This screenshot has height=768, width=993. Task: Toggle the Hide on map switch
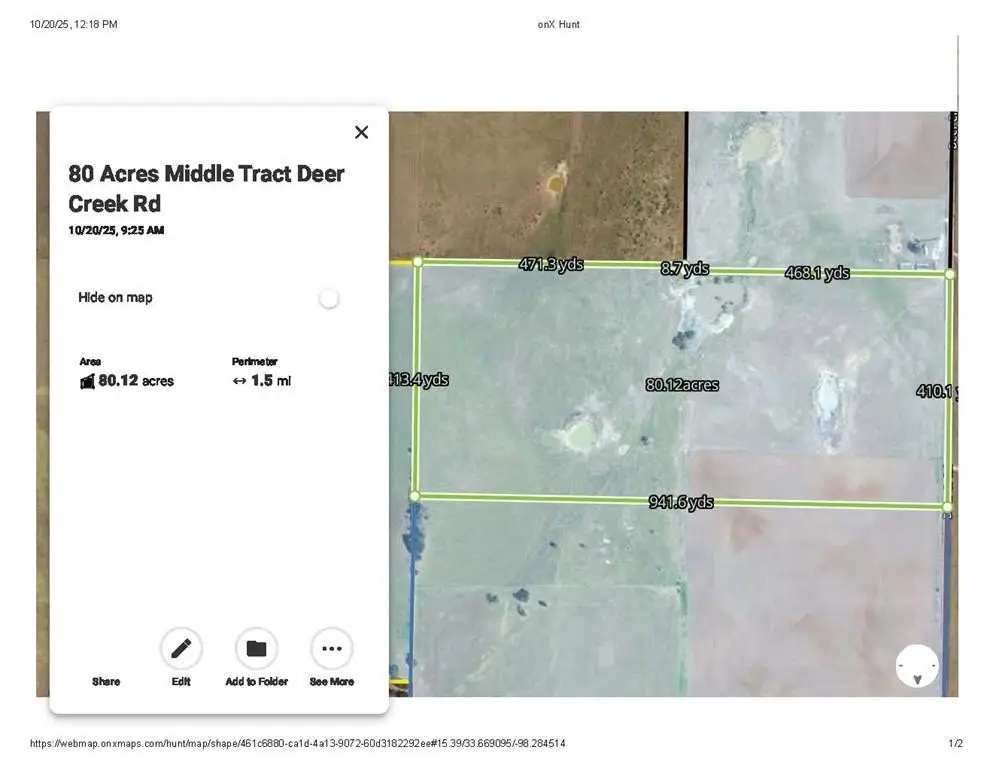click(328, 298)
